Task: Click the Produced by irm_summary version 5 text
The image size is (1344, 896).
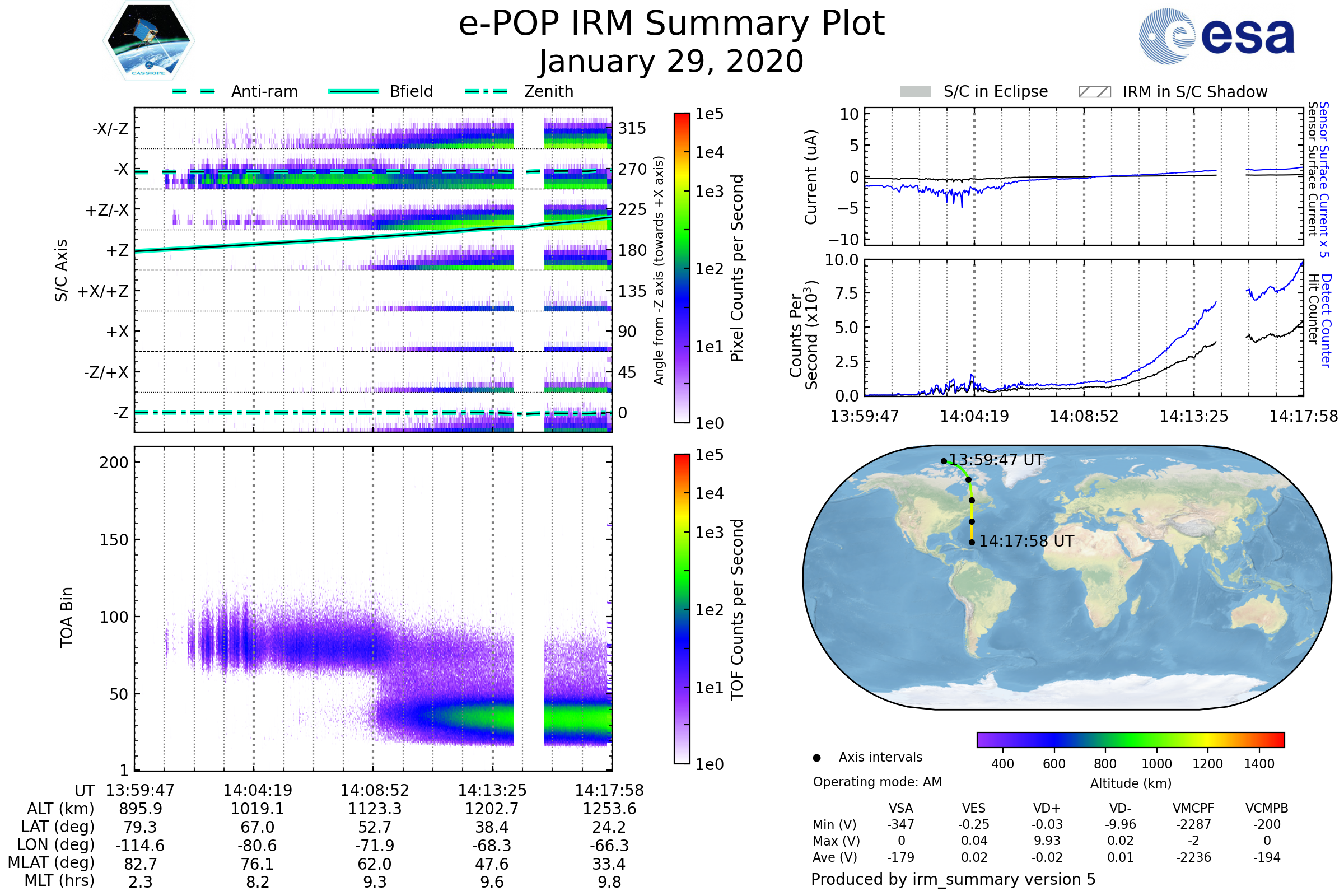Action: click(x=953, y=879)
